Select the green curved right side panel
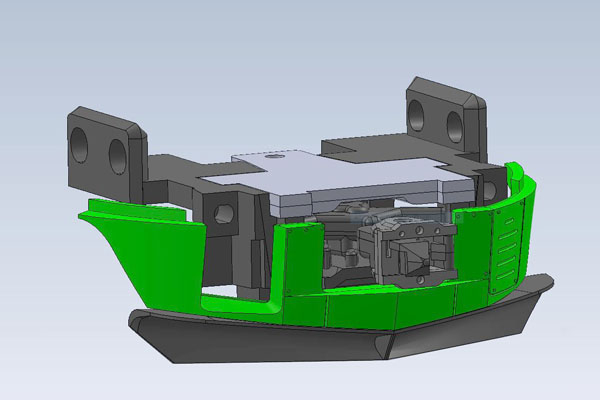Screen dimensions: 600x400 512,230
